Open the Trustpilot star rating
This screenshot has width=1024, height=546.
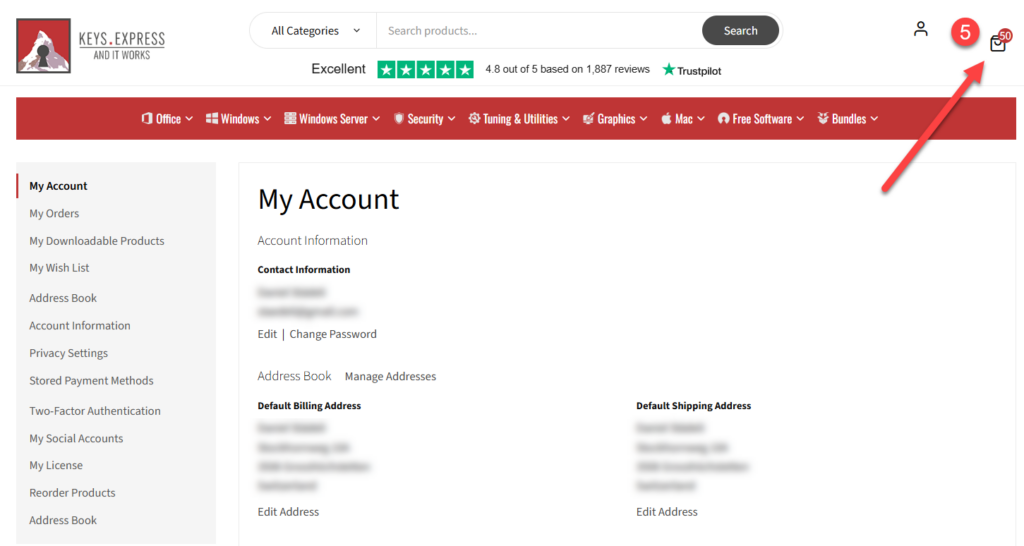[x=425, y=70]
